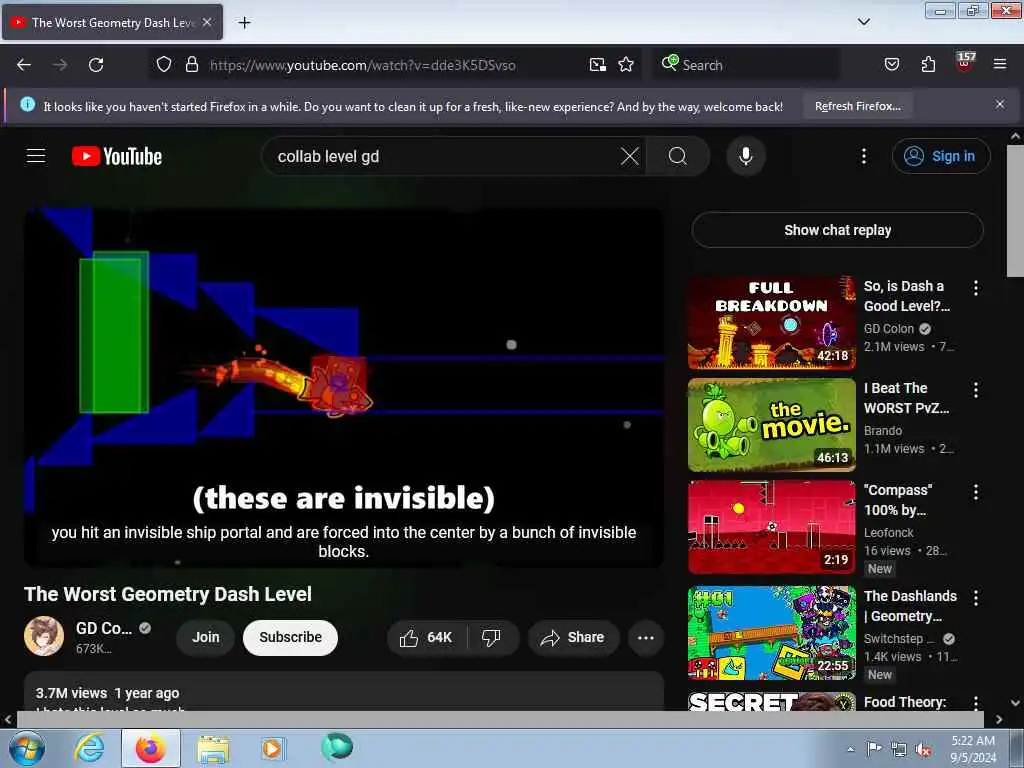
Task: Open the tracking protection shield icon
Action: [x=164, y=65]
